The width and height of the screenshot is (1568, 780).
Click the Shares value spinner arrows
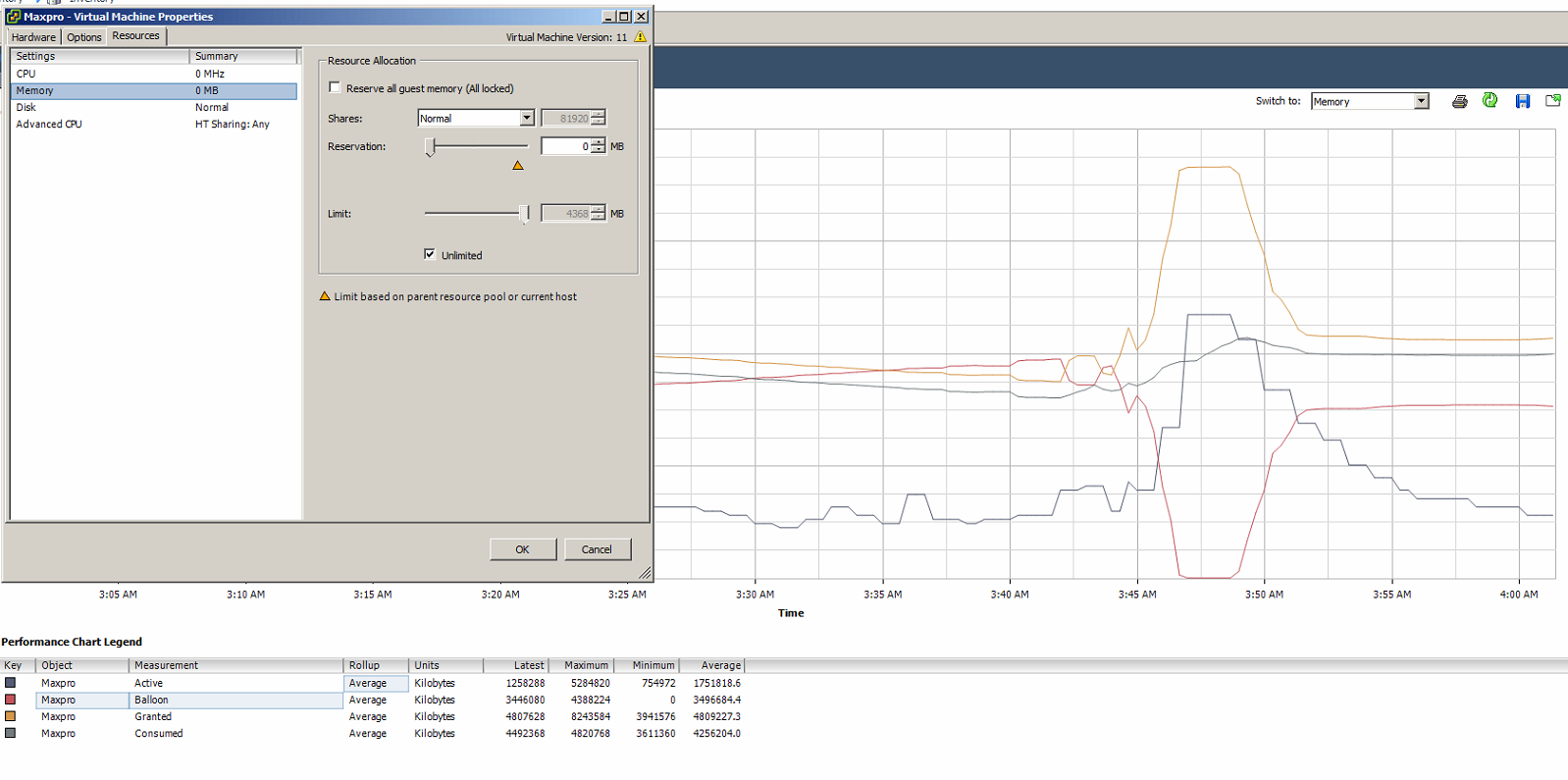tap(598, 118)
